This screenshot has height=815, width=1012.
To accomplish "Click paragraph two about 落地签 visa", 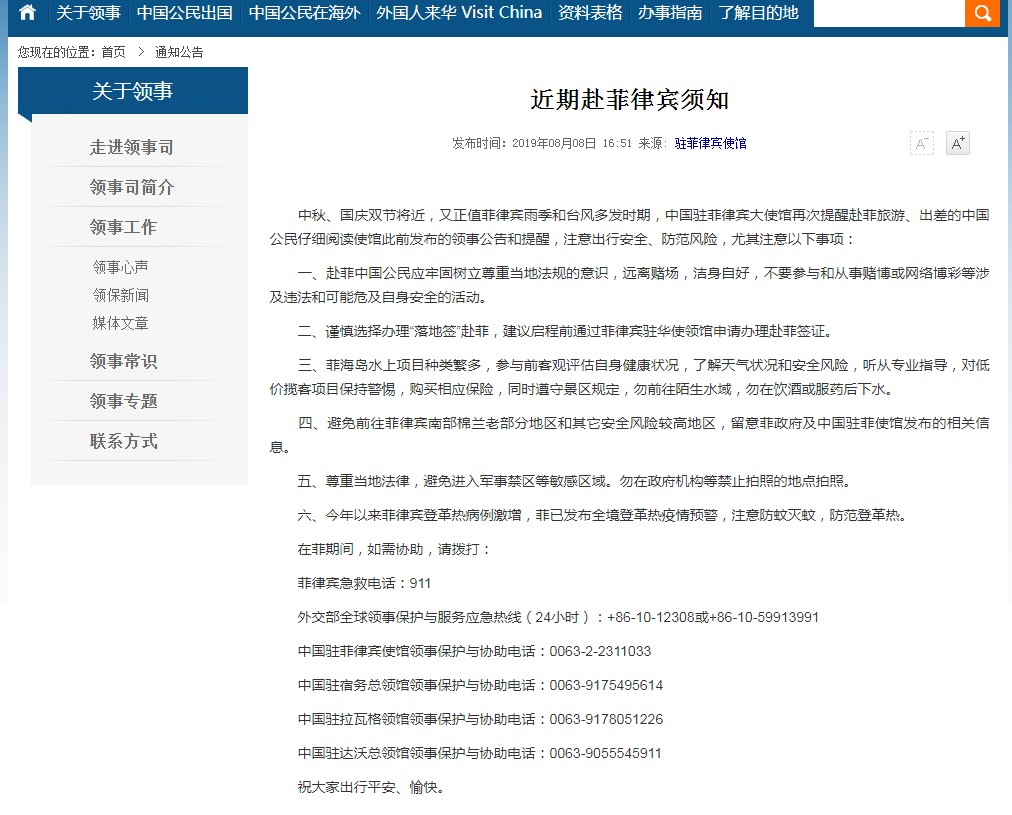I will pos(565,332).
